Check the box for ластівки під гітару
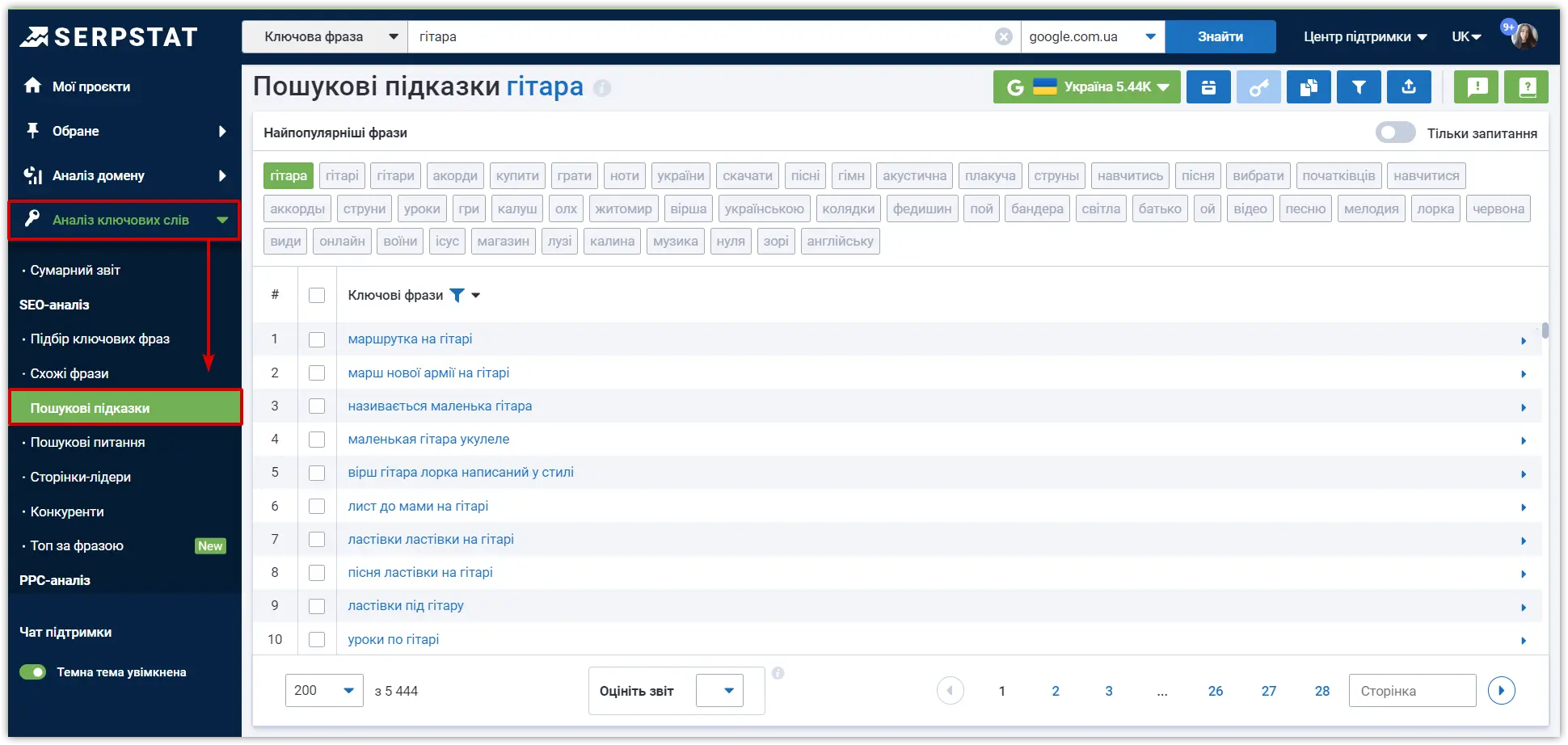The width and height of the screenshot is (1568, 745). point(317,606)
